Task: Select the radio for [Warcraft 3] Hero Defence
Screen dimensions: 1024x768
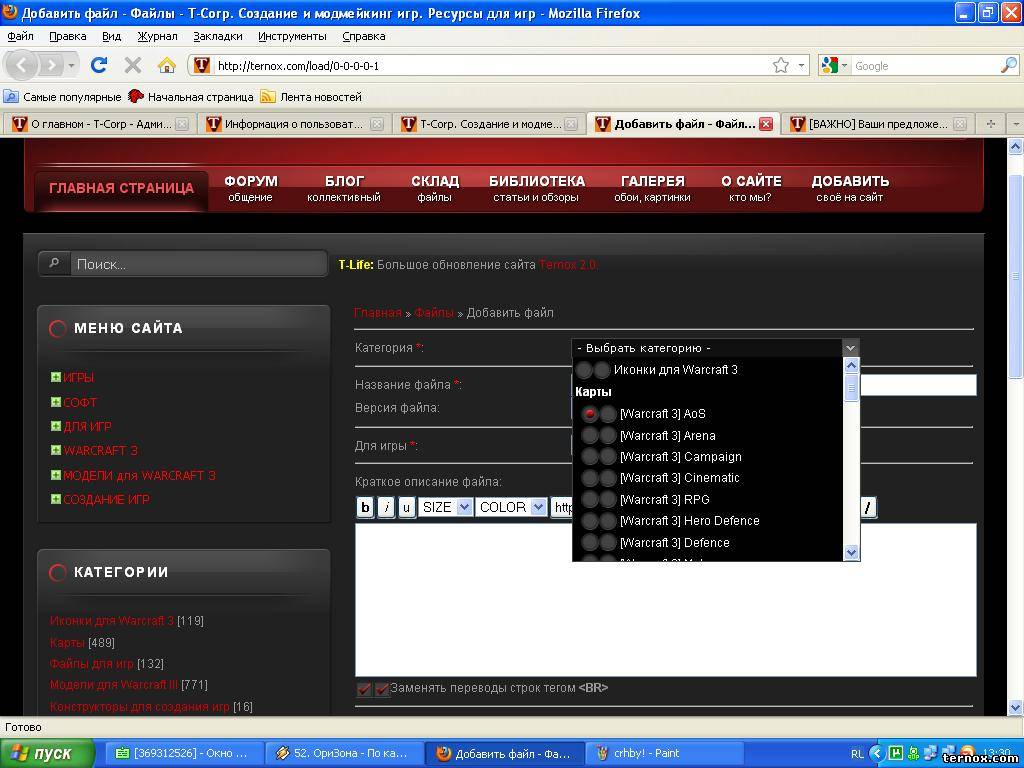Action: [x=590, y=521]
